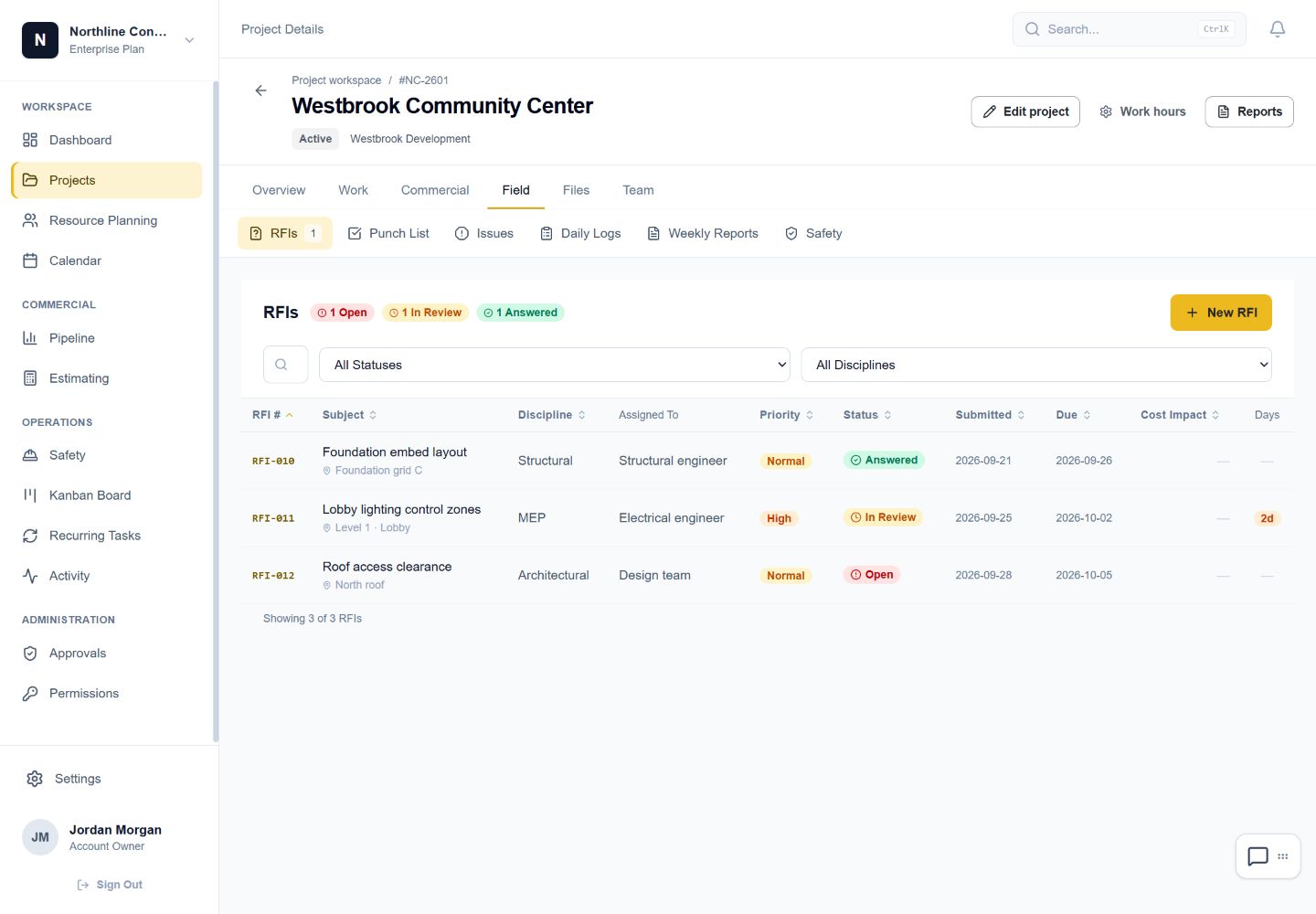This screenshot has width=1316, height=914.
Task: Open Activity in sidebar
Action: click(x=106, y=576)
